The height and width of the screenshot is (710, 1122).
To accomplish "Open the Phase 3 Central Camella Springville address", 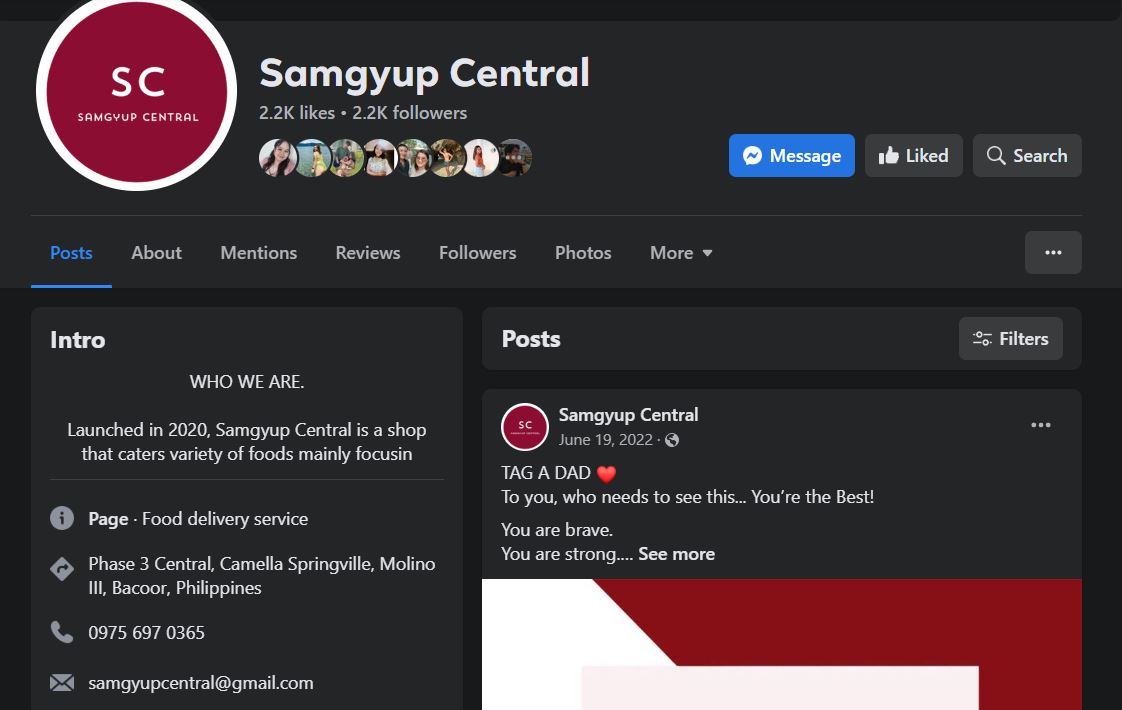I will click(x=262, y=575).
